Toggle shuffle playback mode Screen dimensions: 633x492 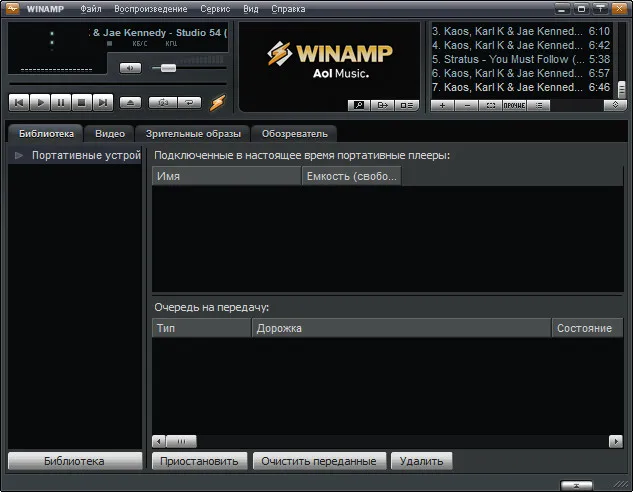[163, 103]
